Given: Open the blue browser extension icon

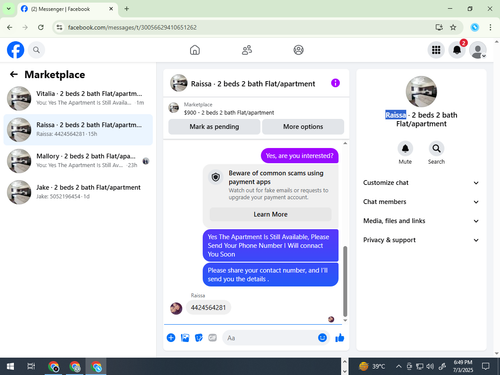Looking at the screenshot, I should (x=475, y=27).
